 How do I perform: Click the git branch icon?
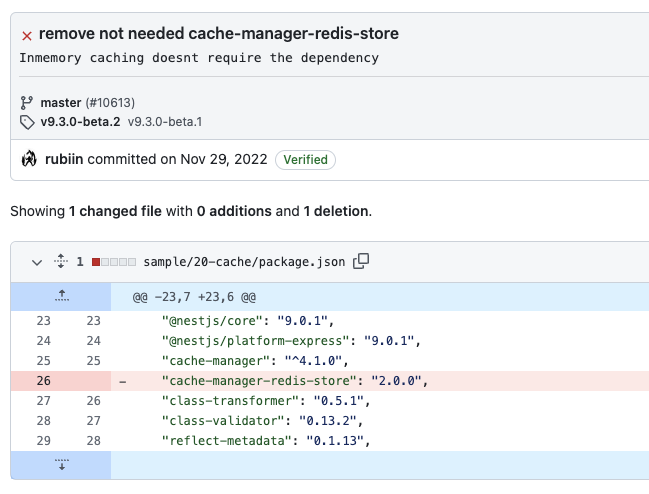click(27, 103)
